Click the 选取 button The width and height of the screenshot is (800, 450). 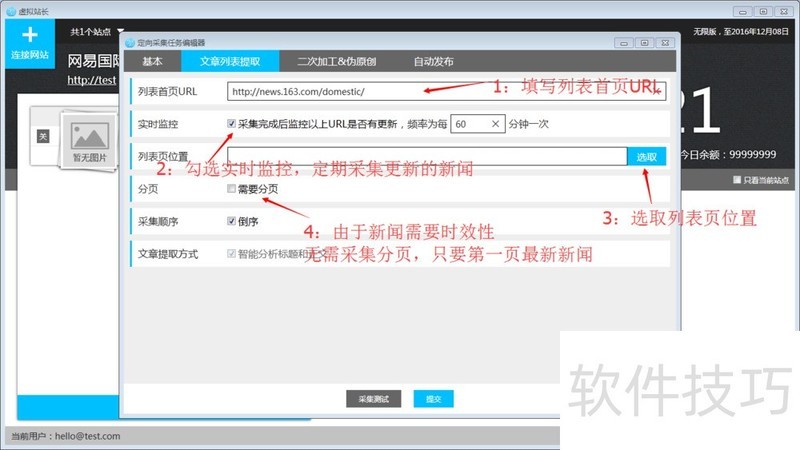pos(646,157)
